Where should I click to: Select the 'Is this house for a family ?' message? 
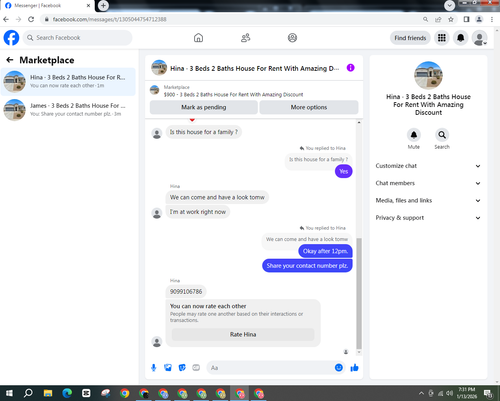click(204, 132)
